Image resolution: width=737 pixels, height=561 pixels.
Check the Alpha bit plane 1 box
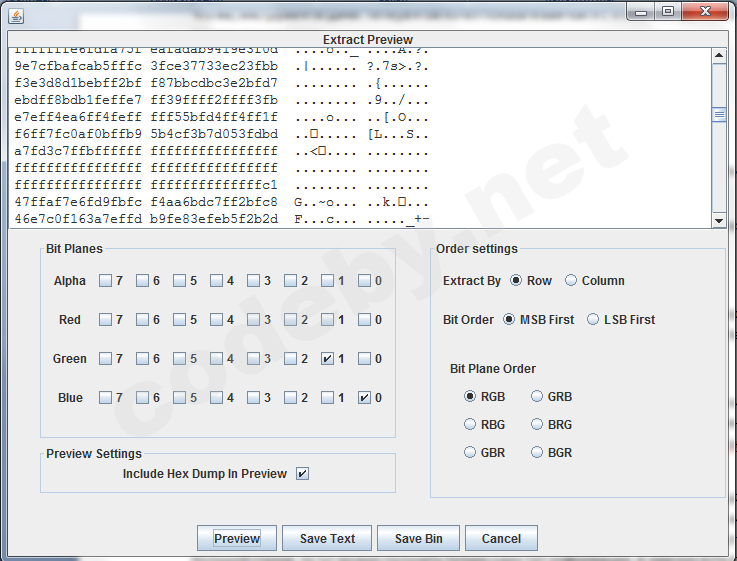point(327,281)
